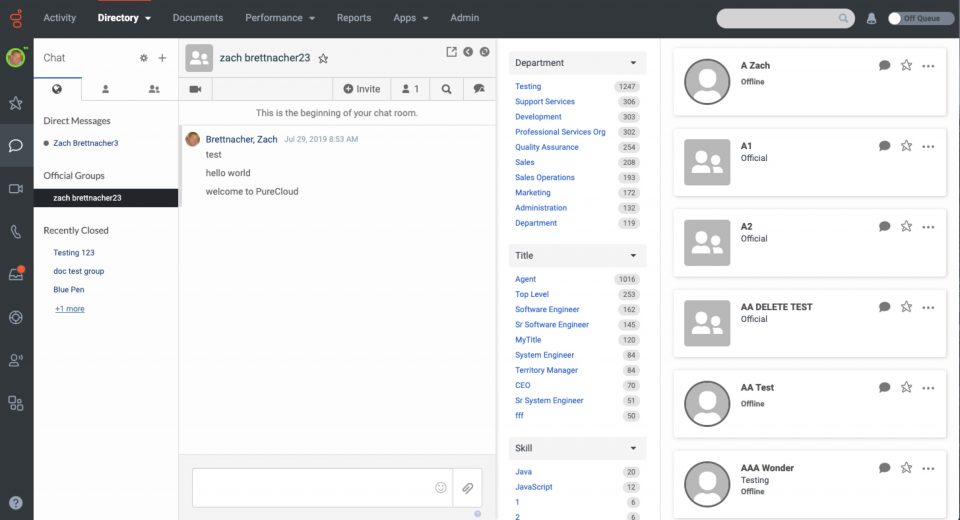
Task: Filter by Agent title
Action: click(x=525, y=279)
